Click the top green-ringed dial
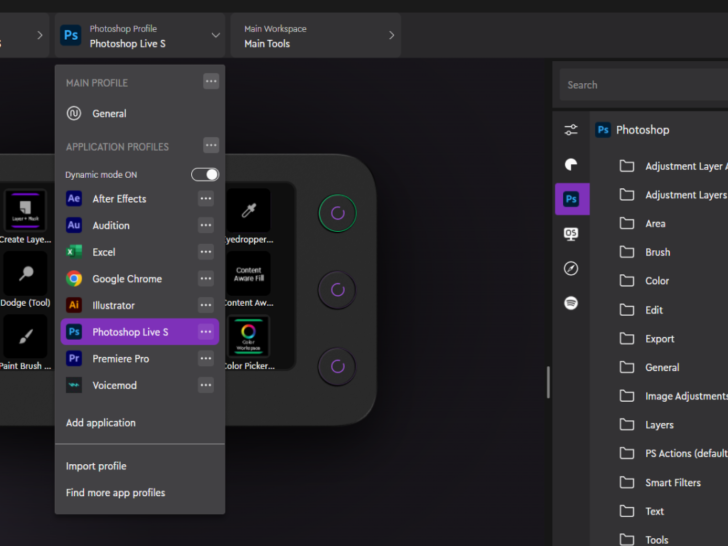Viewport: 728px width, 546px height. [338, 213]
